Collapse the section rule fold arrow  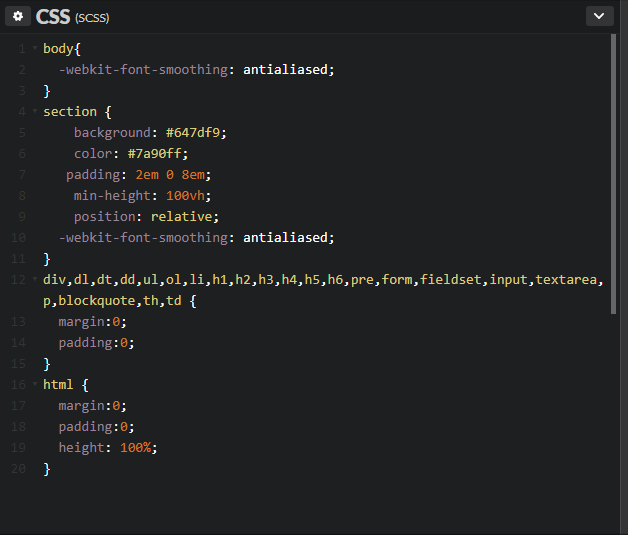click(35, 111)
